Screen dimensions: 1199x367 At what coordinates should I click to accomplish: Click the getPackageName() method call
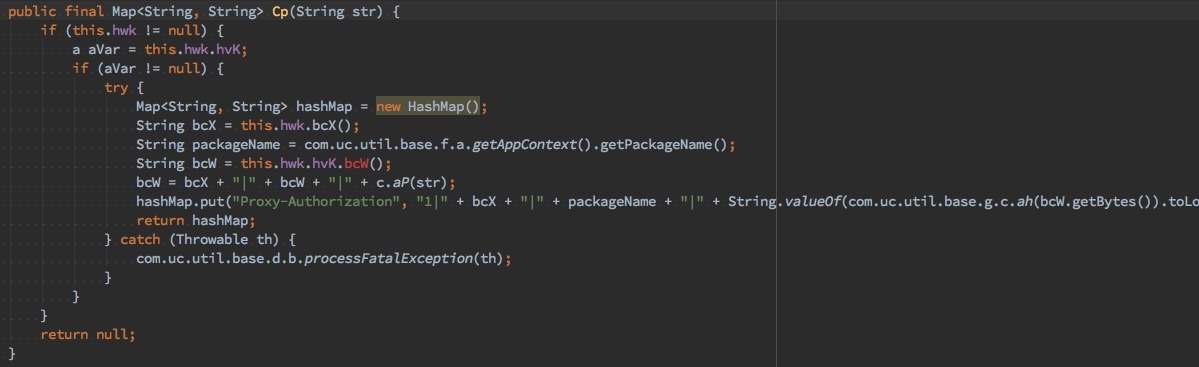point(664,145)
